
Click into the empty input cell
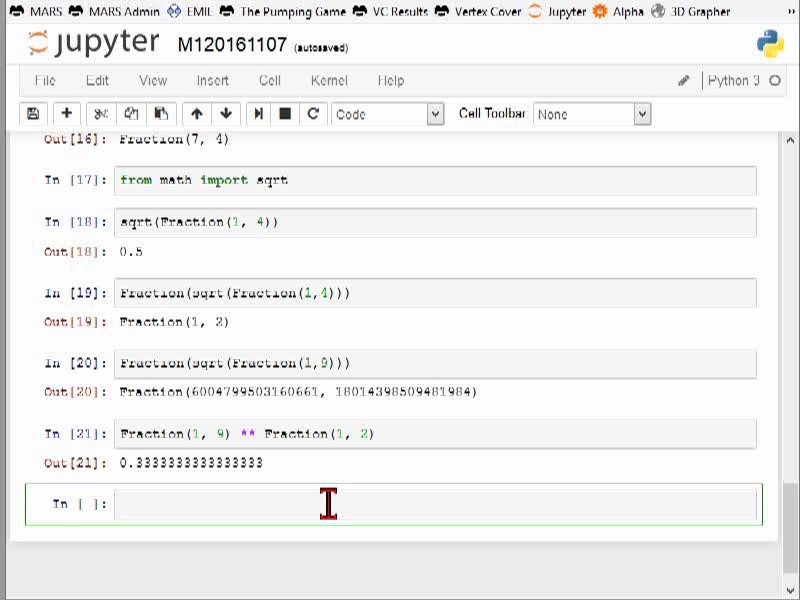coord(435,504)
